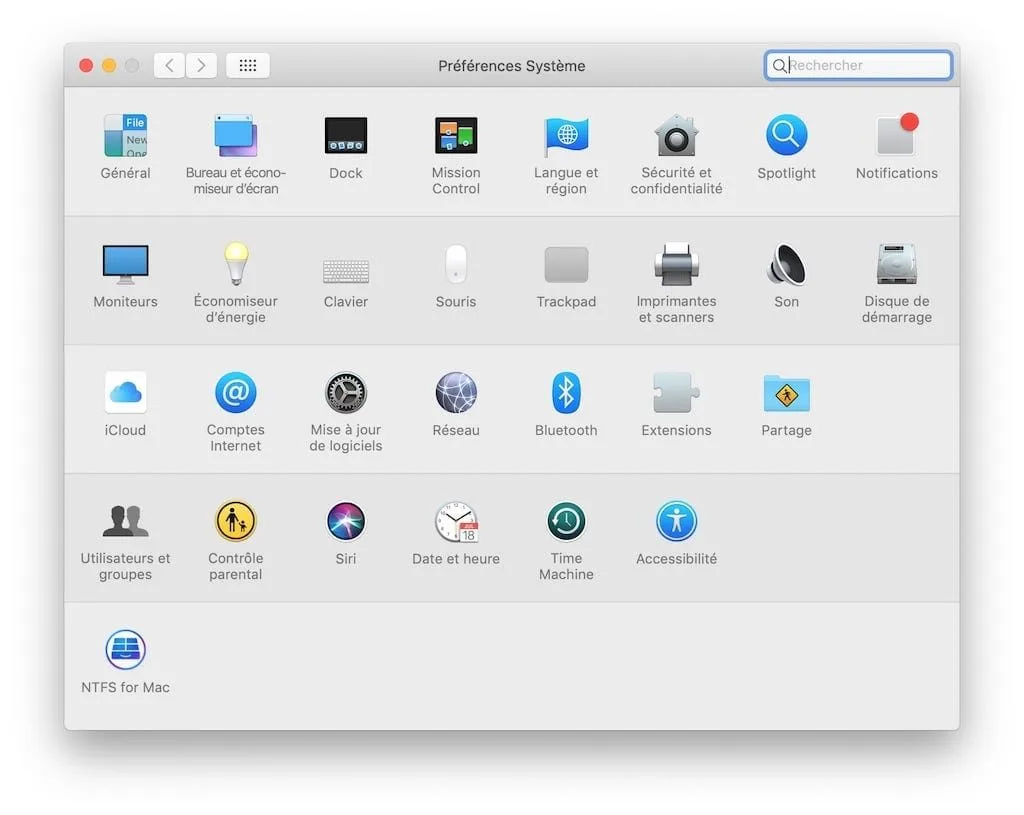Open the Son preference pane
This screenshot has width=1024, height=815.
pos(786,263)
